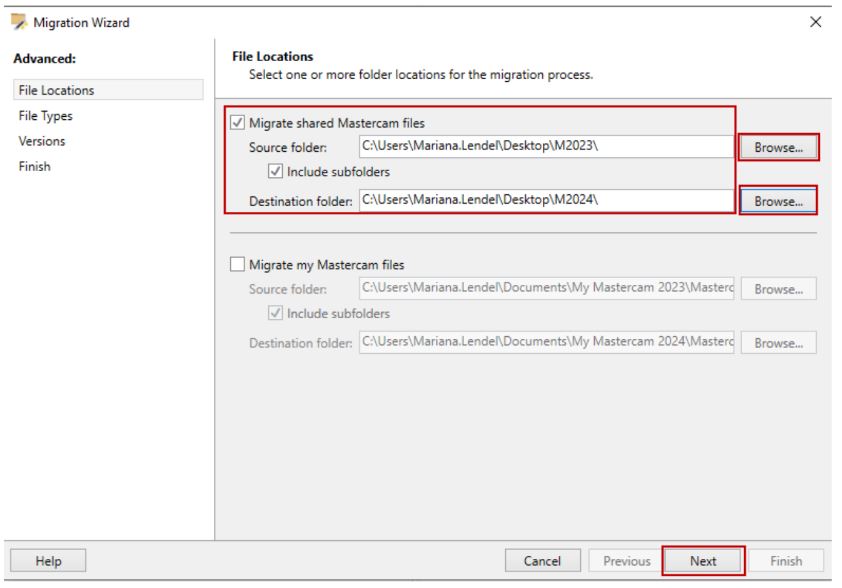Open Help for the wizard
The width and height of the screenshot is (842, 588).
tap(48, 561)
